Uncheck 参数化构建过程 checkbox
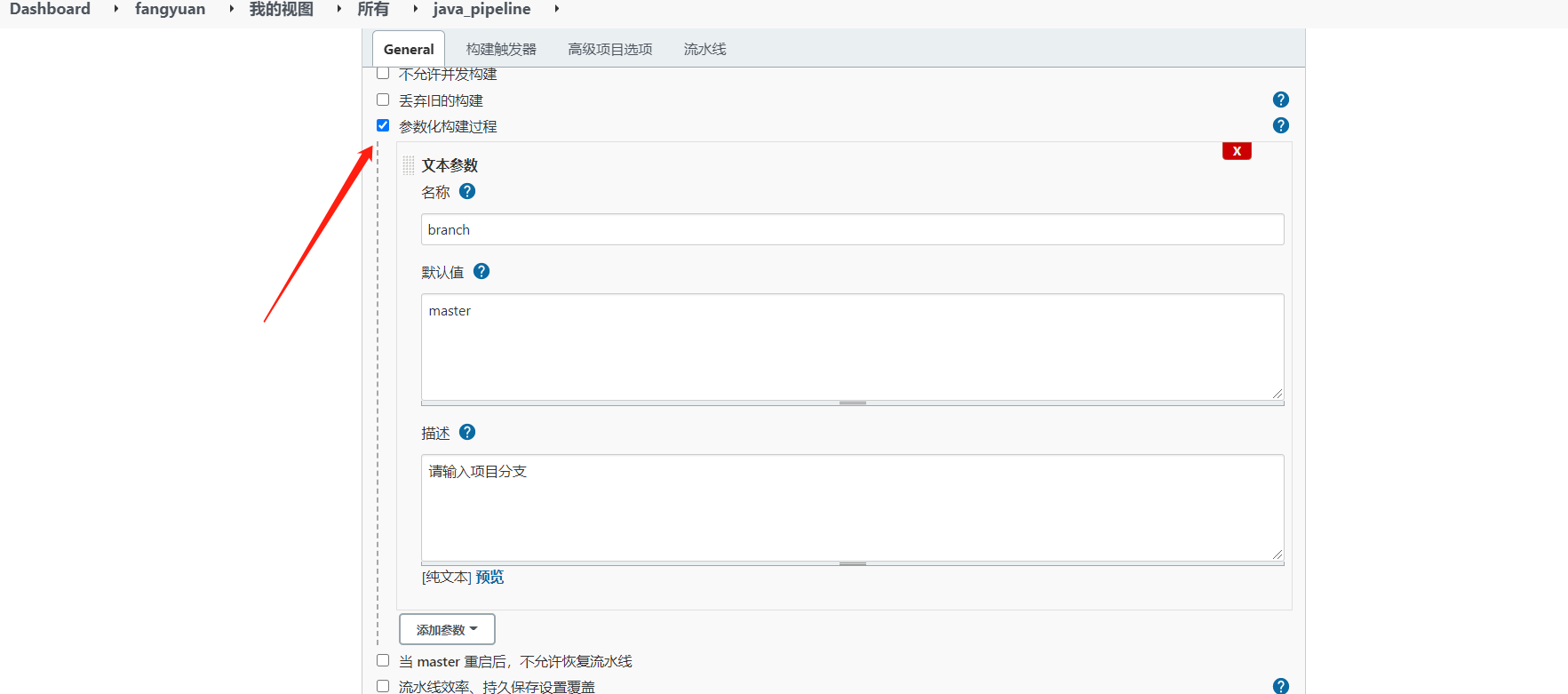The image size is (1568, 694). point(383,125)
